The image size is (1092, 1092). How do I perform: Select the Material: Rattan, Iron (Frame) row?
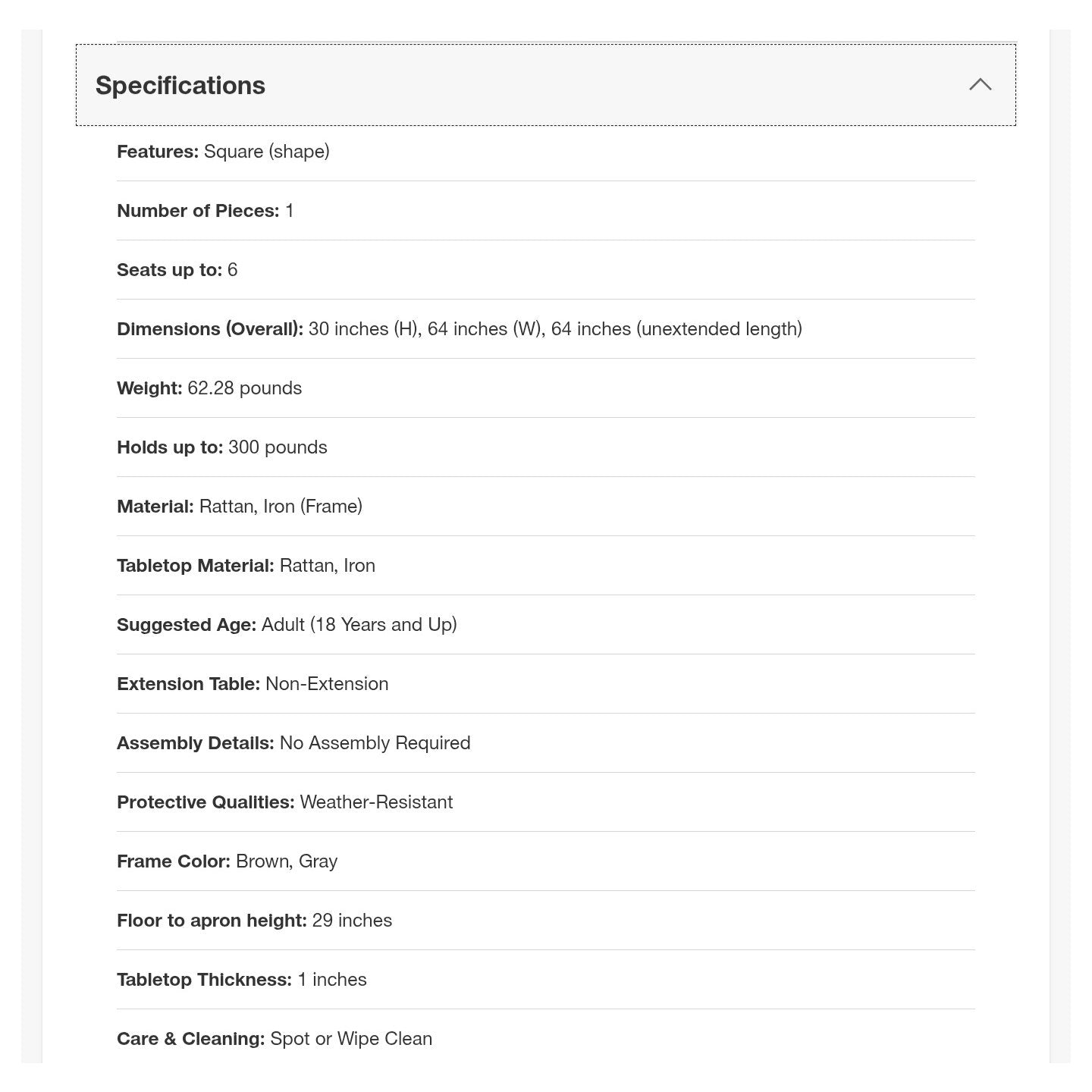point(545,507)
